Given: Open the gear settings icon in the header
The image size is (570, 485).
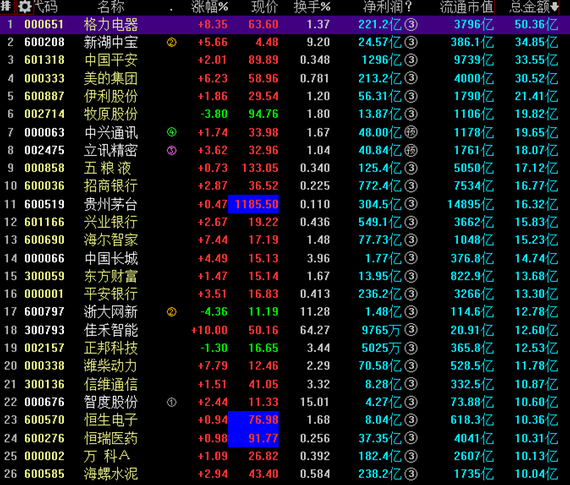Looking at the screenshot, I should tap(25, 7).
